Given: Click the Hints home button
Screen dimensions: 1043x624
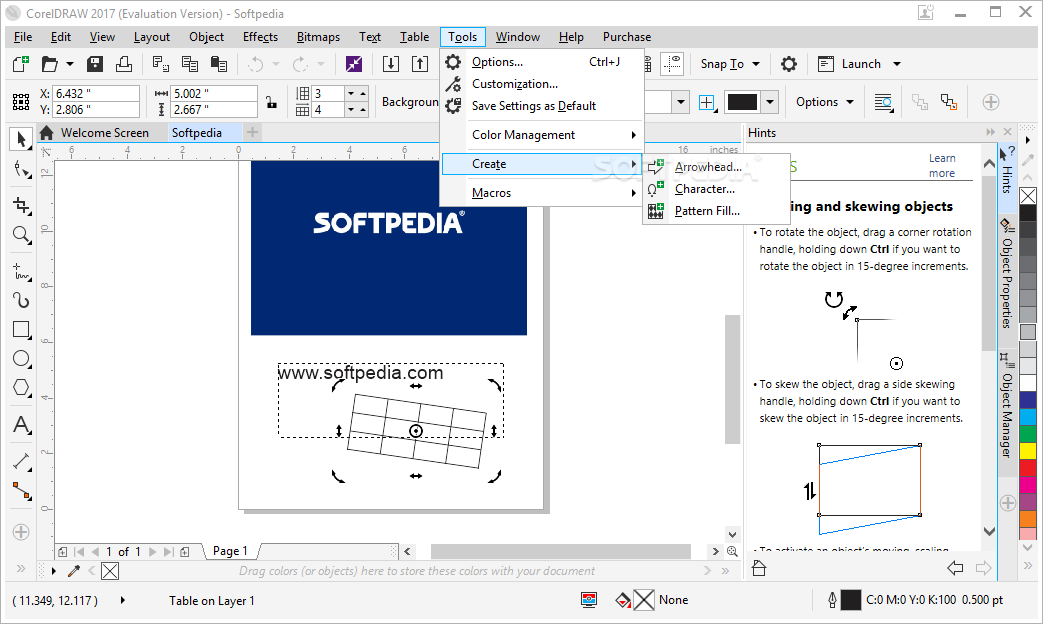Looking at the screenshot, I should [x=759, y=568].
